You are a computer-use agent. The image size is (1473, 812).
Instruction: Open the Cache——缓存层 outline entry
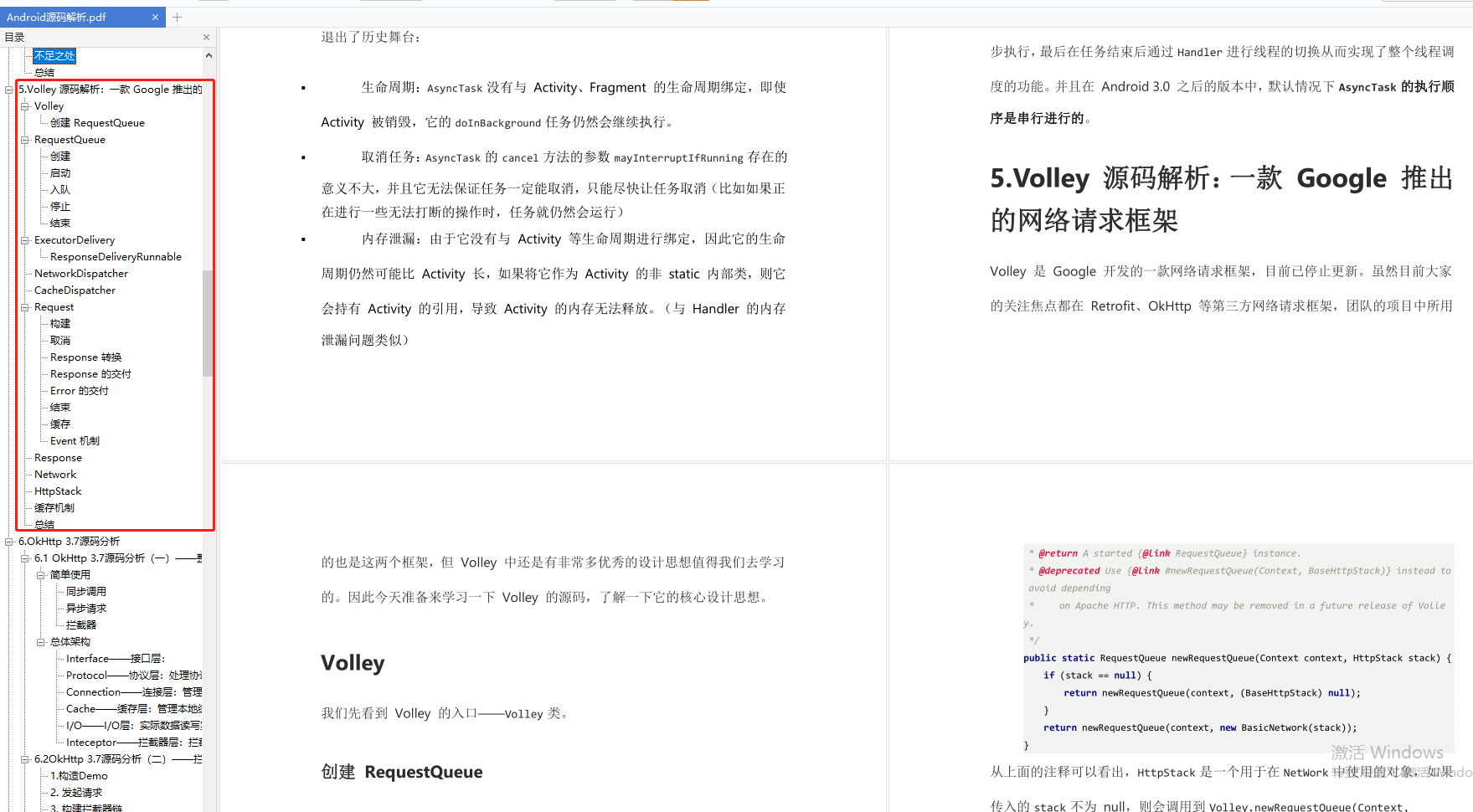click(x=134, y=709)
